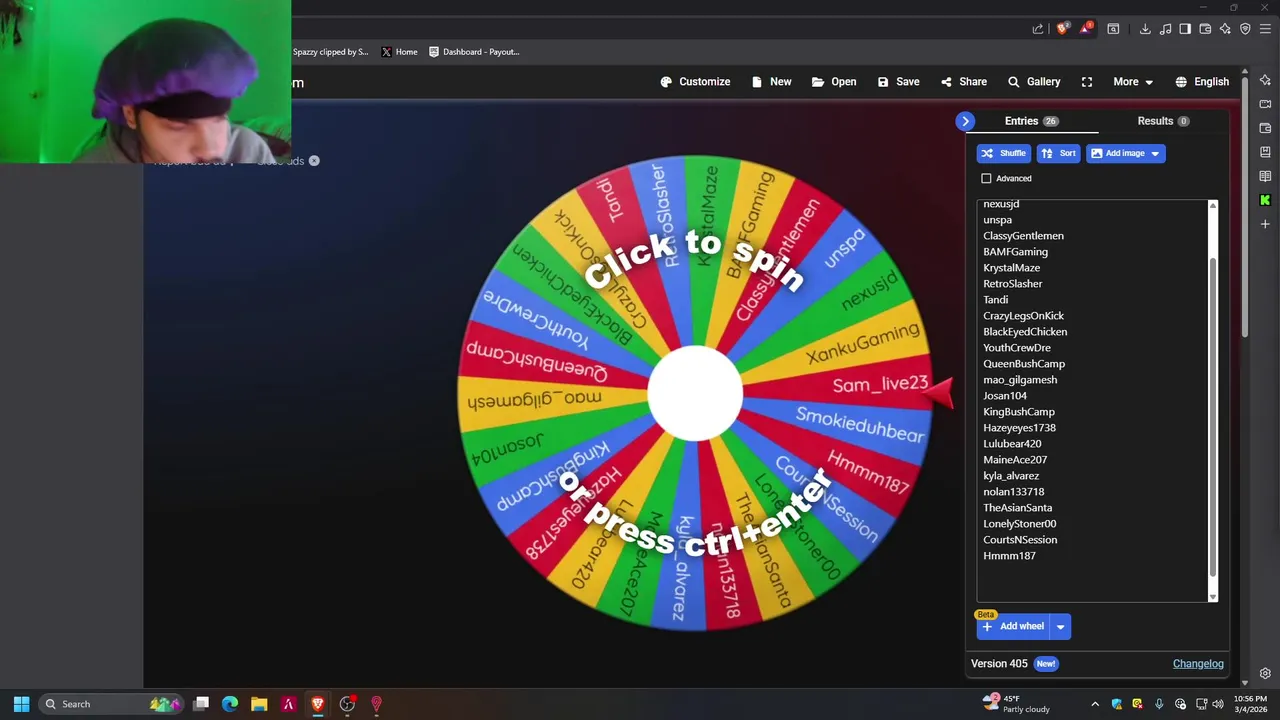Click the page vertical scrollbar
This screenshot has width=1280, height=720.
pyautogui.click(x=1245, y=205)
